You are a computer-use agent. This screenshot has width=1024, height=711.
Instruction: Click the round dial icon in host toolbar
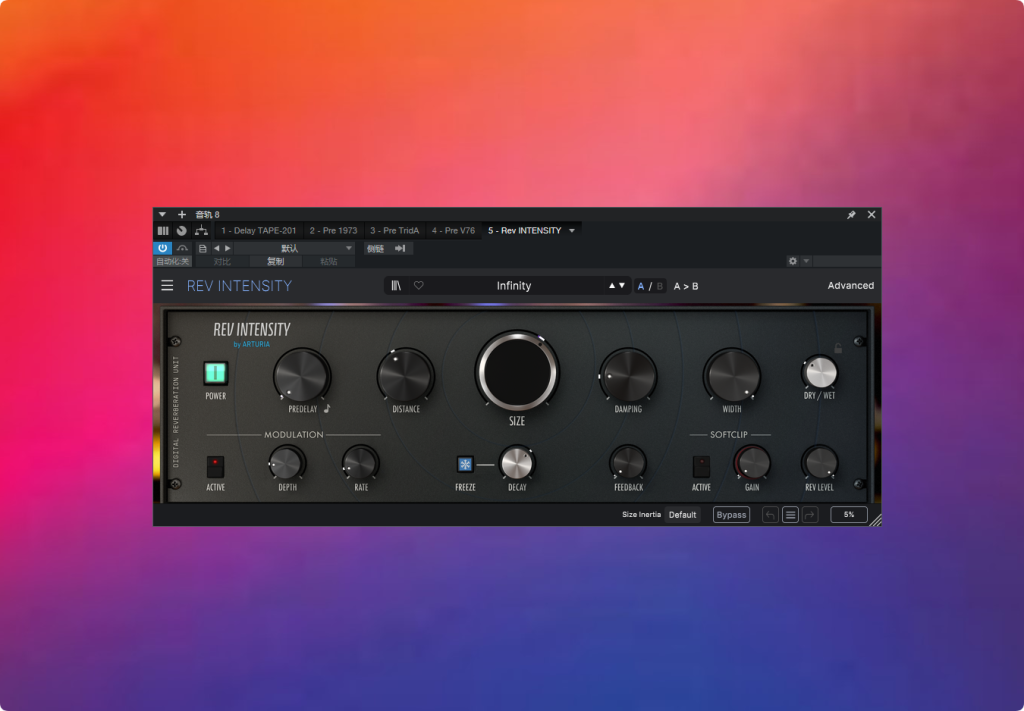click(182, 230)
